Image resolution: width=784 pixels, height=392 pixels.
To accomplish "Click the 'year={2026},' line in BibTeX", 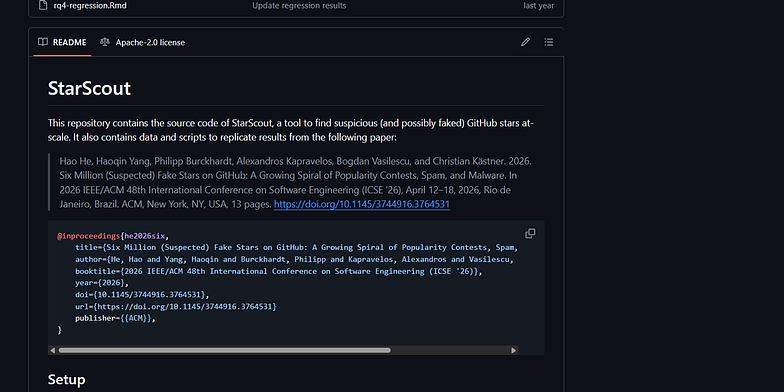I will coord(102,282).
